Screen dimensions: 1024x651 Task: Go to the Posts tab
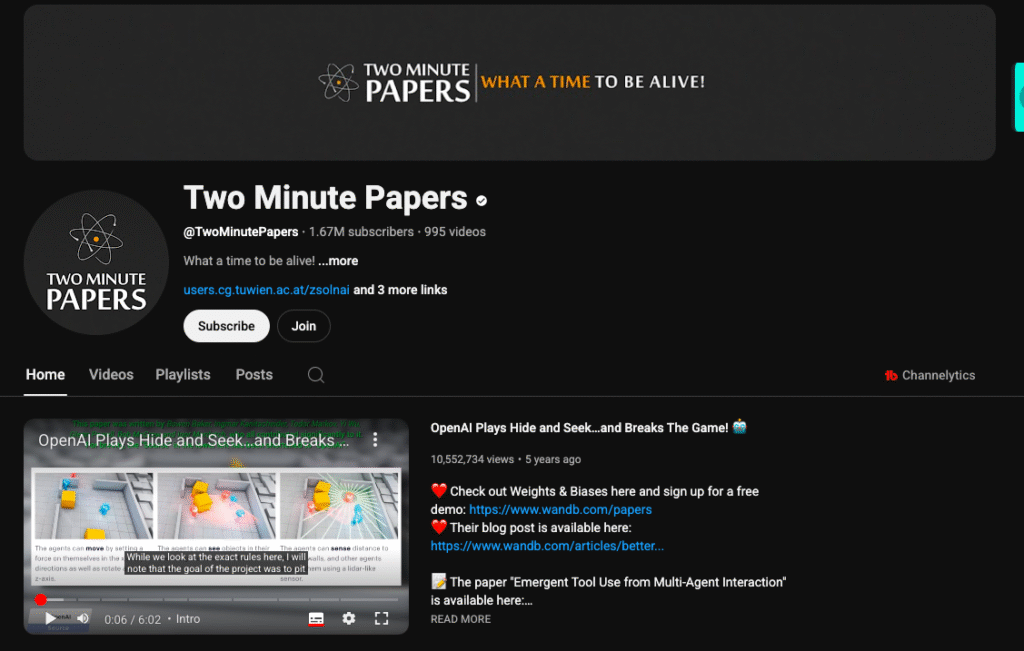coord(254,375)
